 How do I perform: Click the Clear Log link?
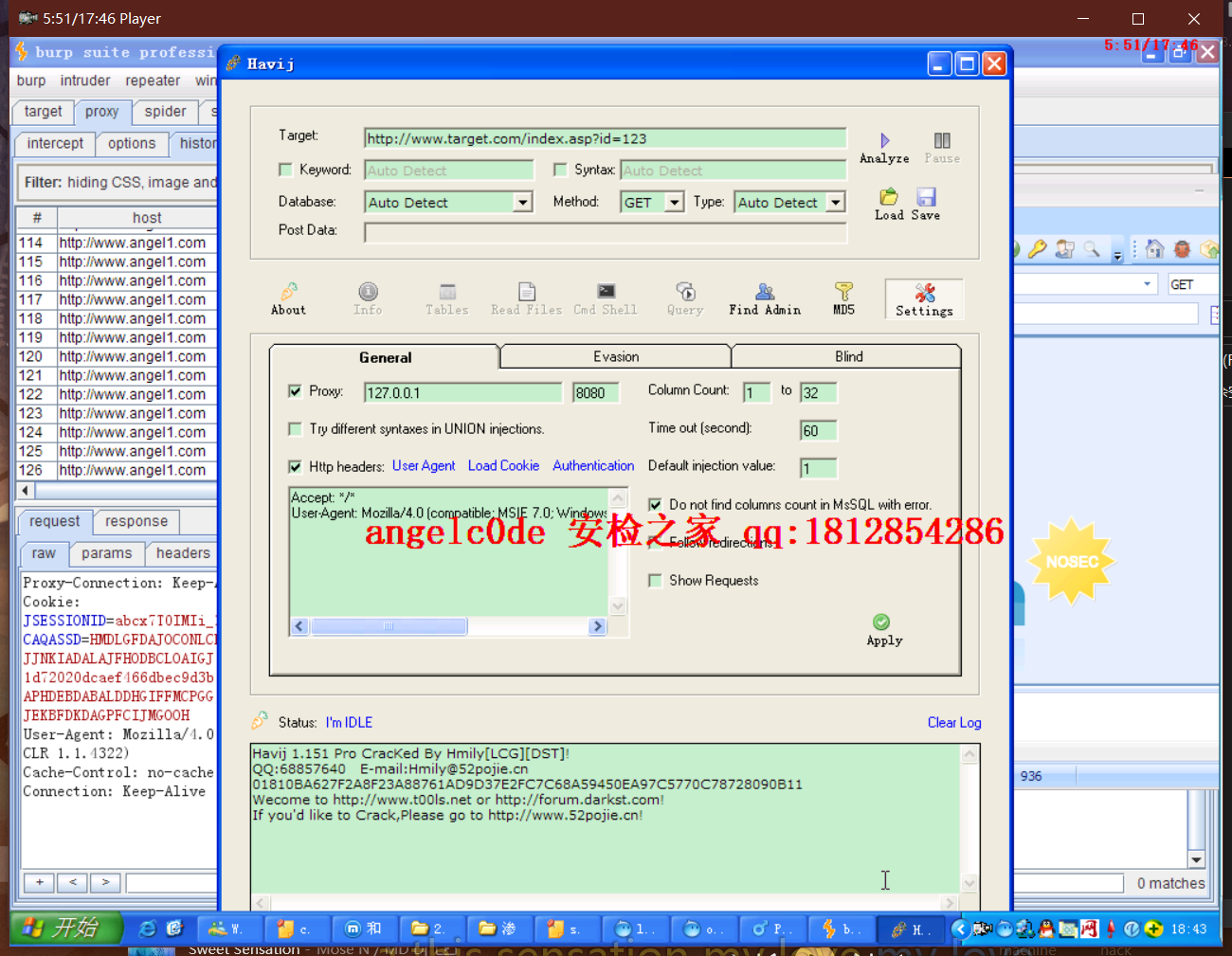tap(954, 722)
